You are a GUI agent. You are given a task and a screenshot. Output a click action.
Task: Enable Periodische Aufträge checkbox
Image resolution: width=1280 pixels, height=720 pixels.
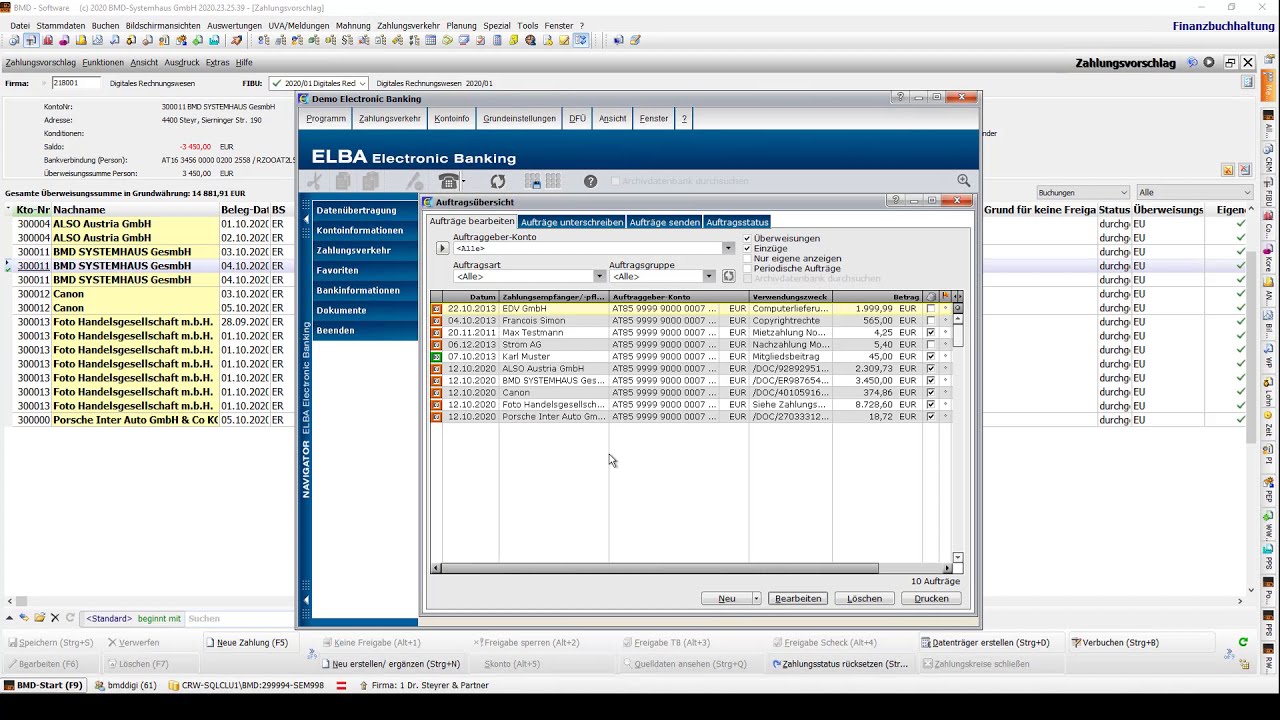point(747,268)
